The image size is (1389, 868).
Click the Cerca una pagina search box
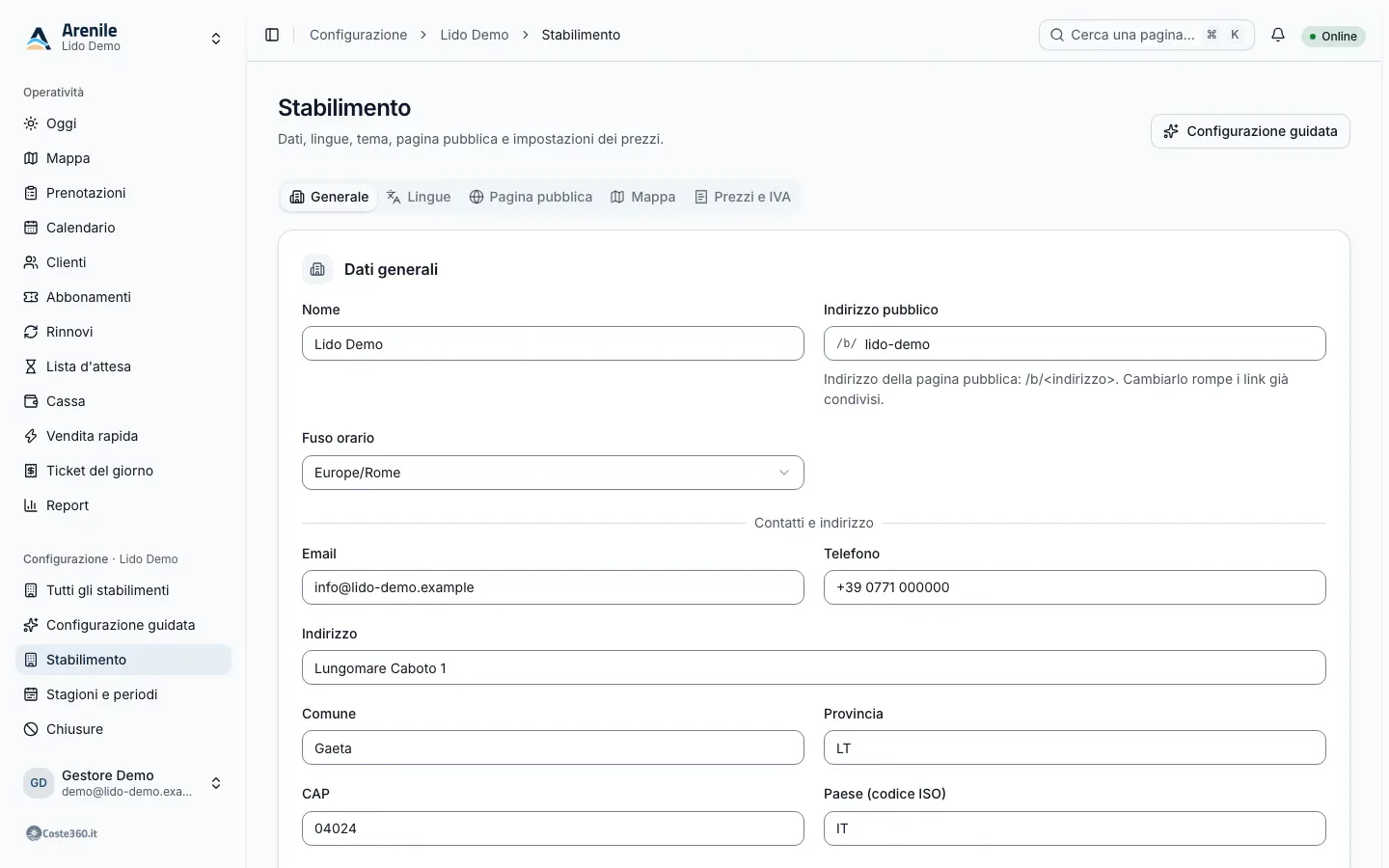pyautogui.click(x=1146, y=35)
